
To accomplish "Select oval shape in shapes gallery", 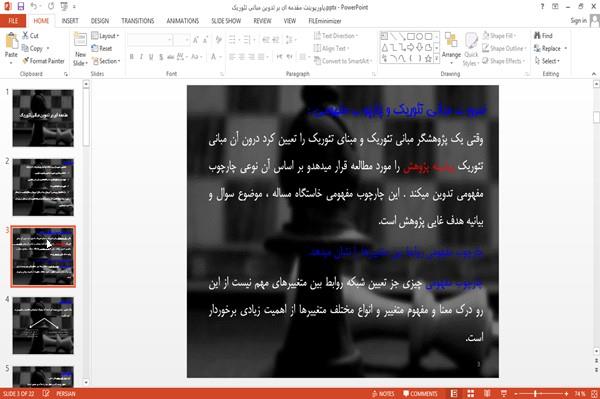I will click(420, 36).
